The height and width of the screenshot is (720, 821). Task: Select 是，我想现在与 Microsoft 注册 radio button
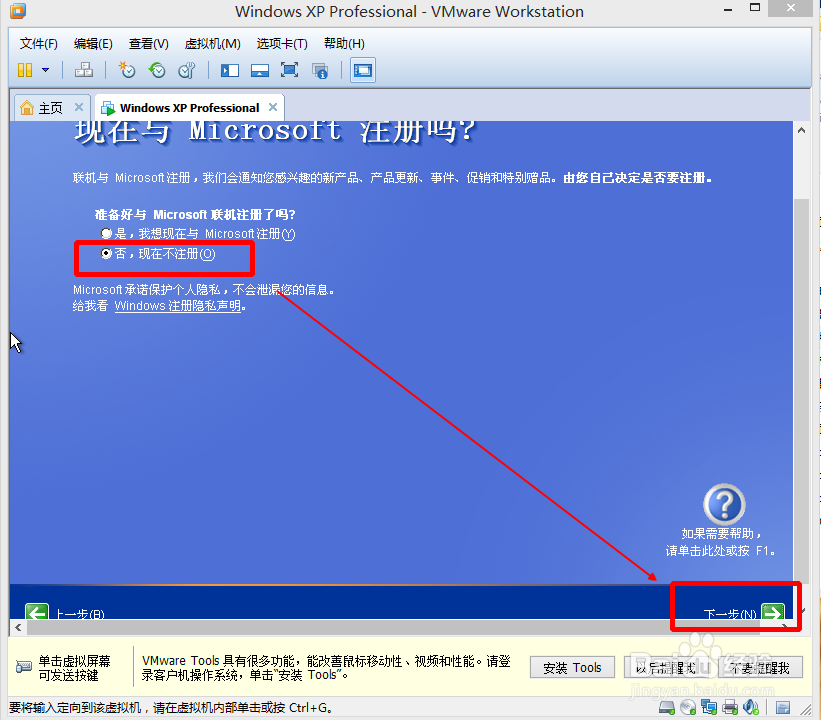pos(106,233)
